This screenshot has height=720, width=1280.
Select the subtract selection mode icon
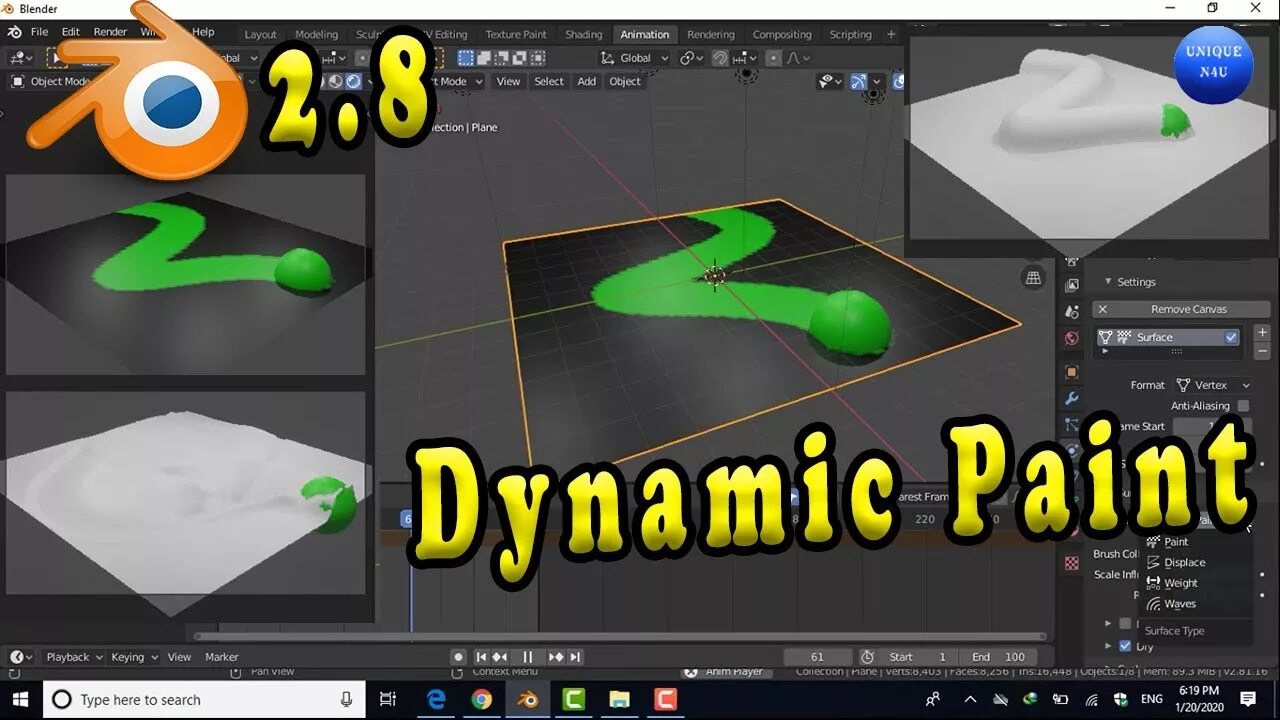click(502, 58)
